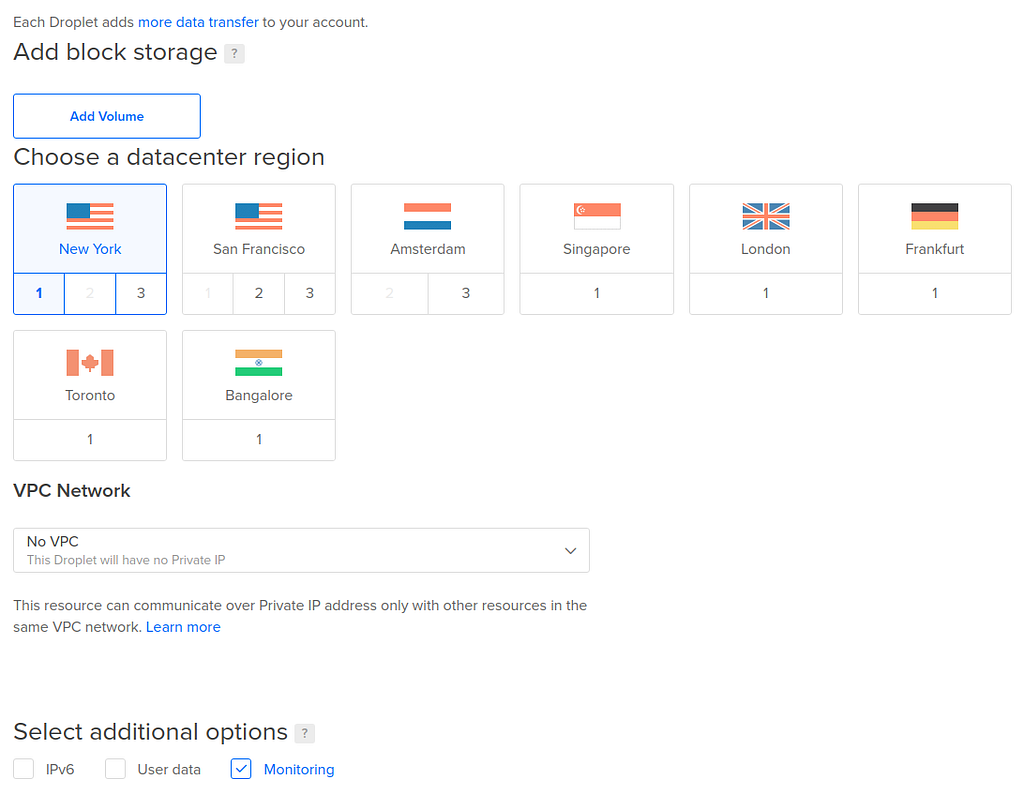Choose the San Francisco flag icon
This screenshot has height=792, width=1024.
click(259, 216)
